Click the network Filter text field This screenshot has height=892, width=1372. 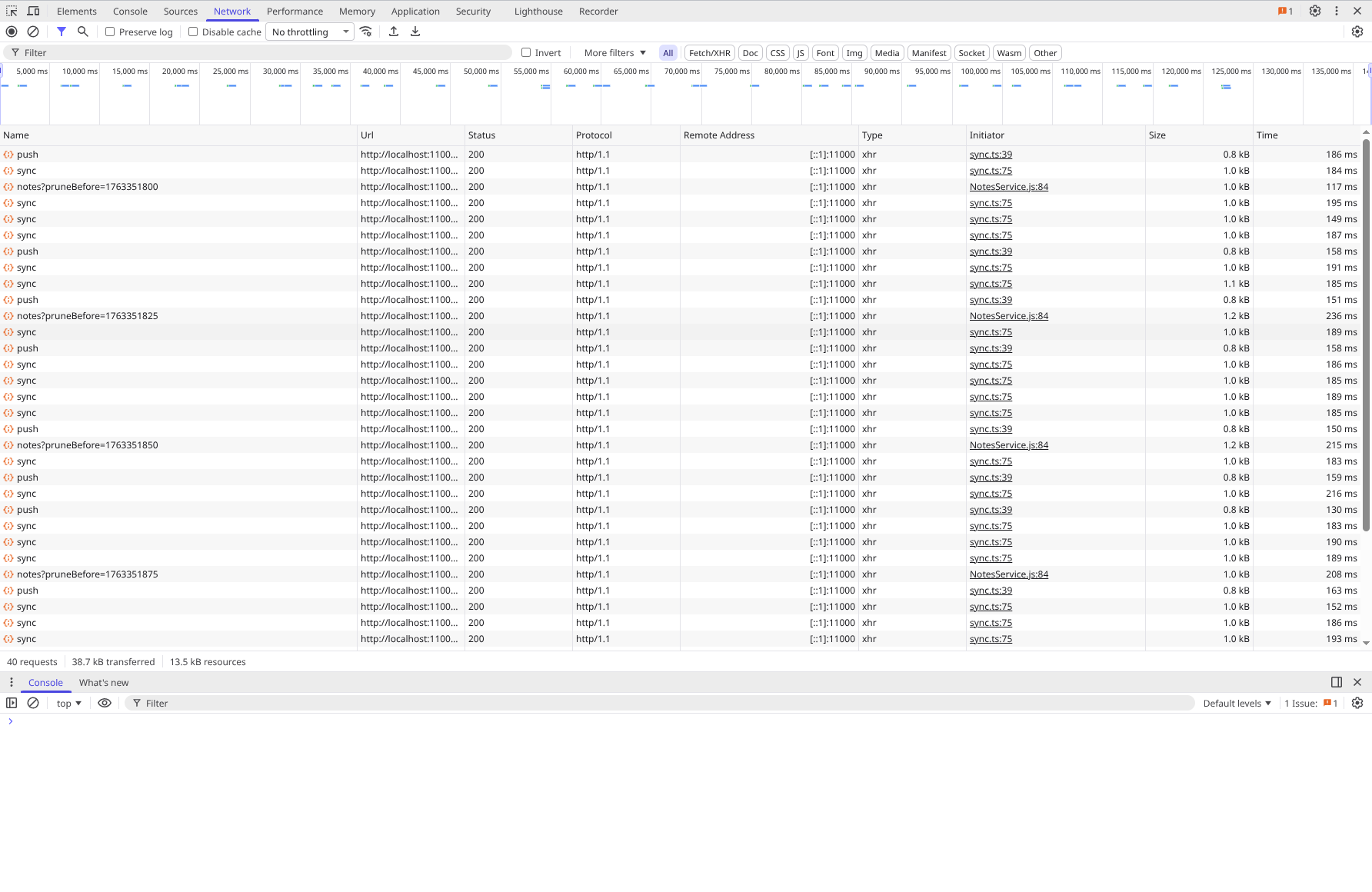pyautogui.click(x=261, y=52)
